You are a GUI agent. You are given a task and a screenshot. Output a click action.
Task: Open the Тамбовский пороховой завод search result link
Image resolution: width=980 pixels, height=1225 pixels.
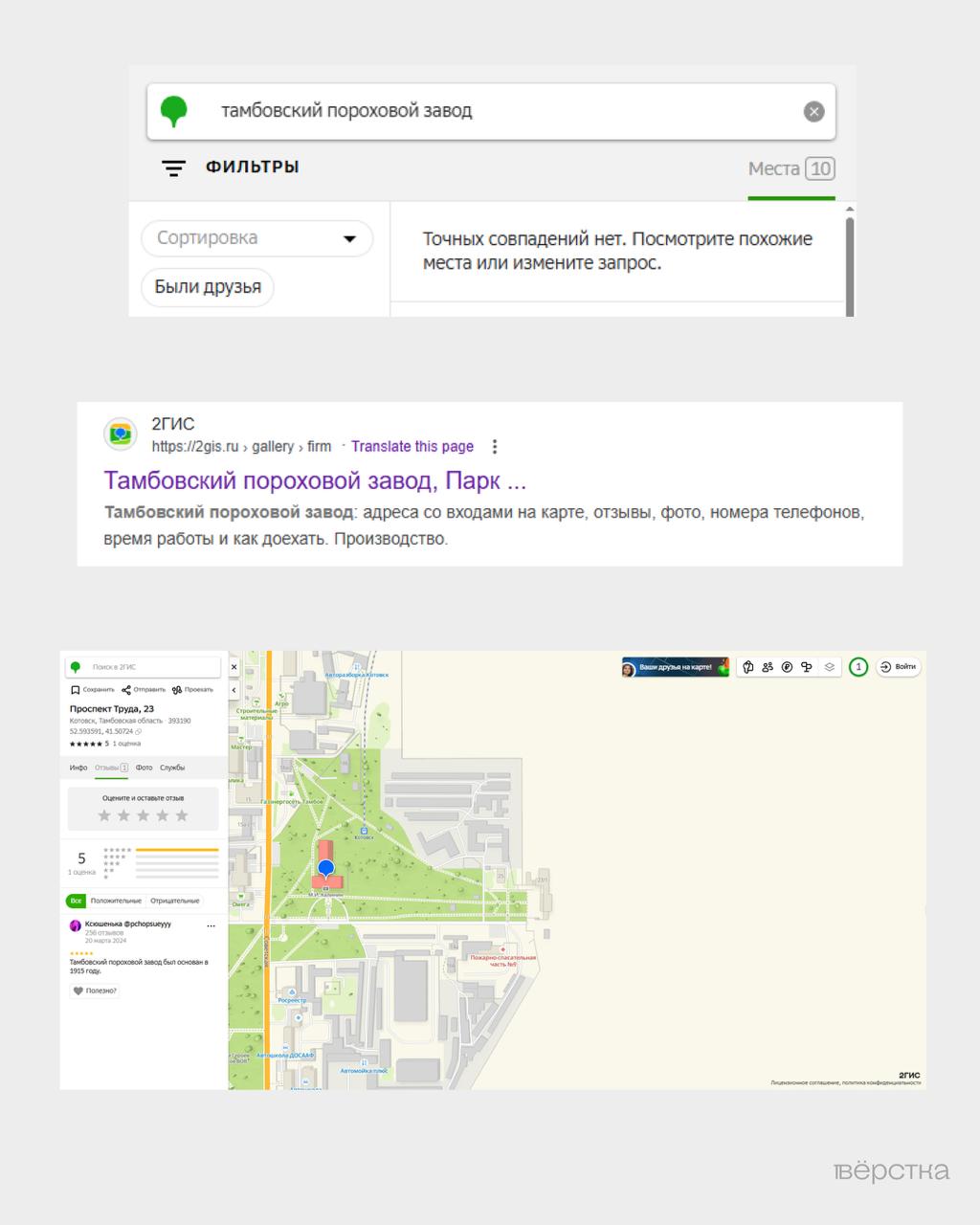pyautogui.click(x=315, y=480)
